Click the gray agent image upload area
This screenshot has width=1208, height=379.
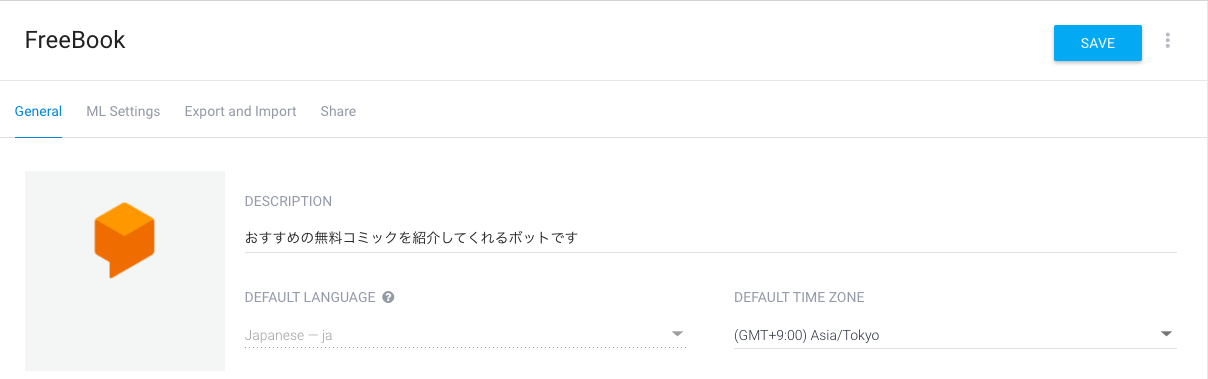tap(125, 271)
